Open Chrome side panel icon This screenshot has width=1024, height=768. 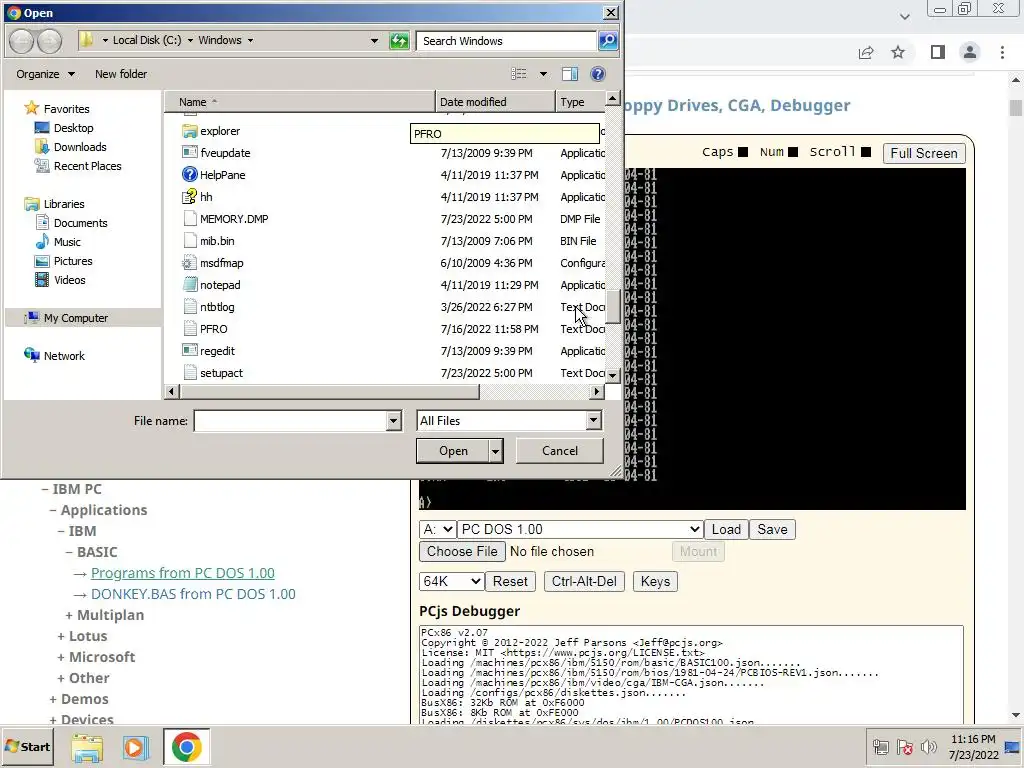point(938,52)
